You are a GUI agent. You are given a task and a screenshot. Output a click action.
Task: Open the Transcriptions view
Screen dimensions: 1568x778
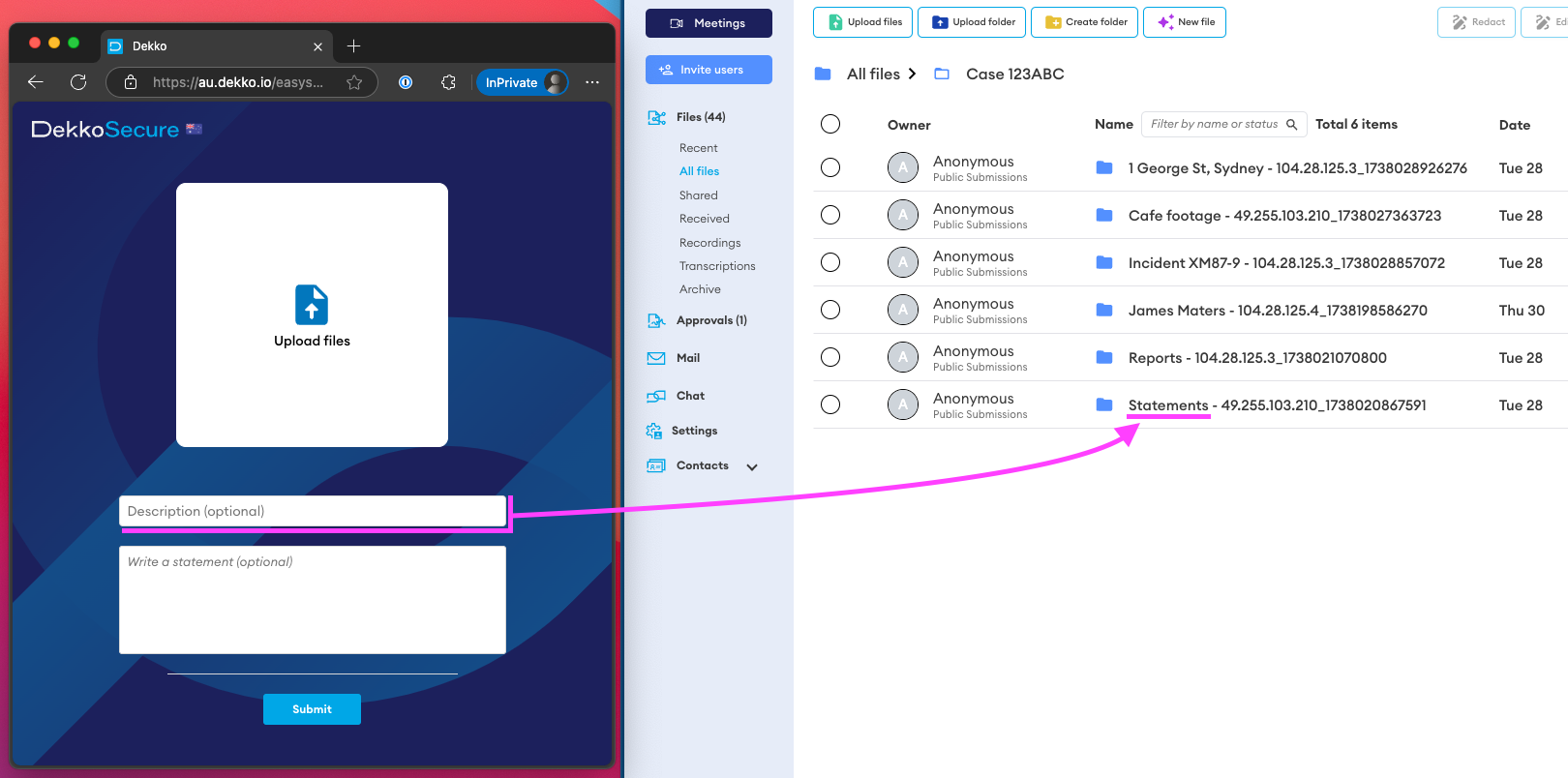pos(717,266)
